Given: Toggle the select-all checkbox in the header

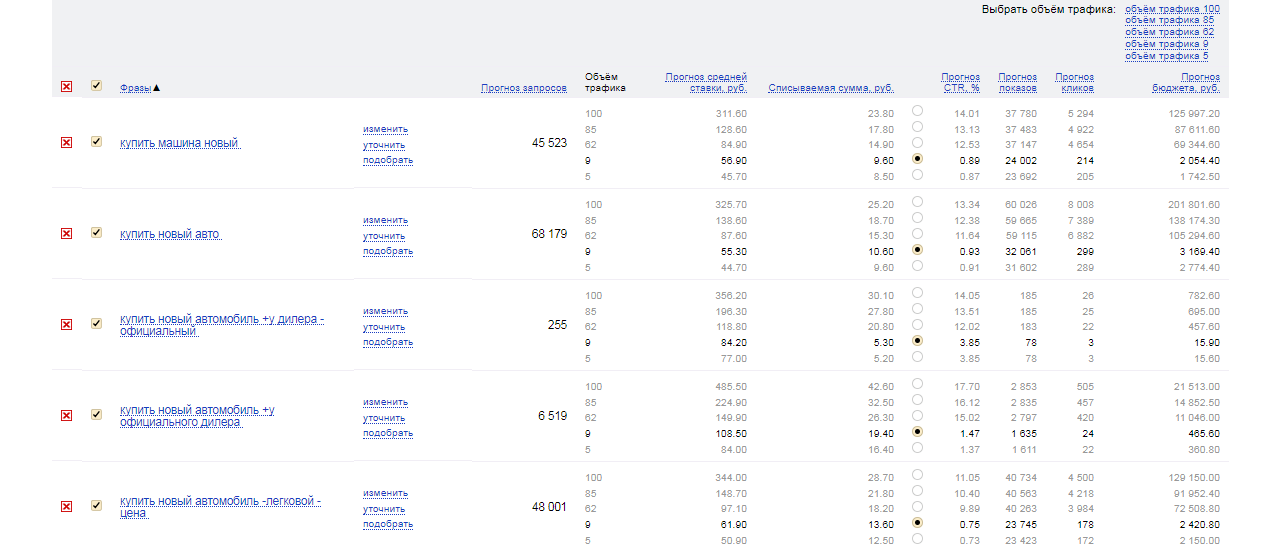Looking at the screenshot, I should click(96, 86).
